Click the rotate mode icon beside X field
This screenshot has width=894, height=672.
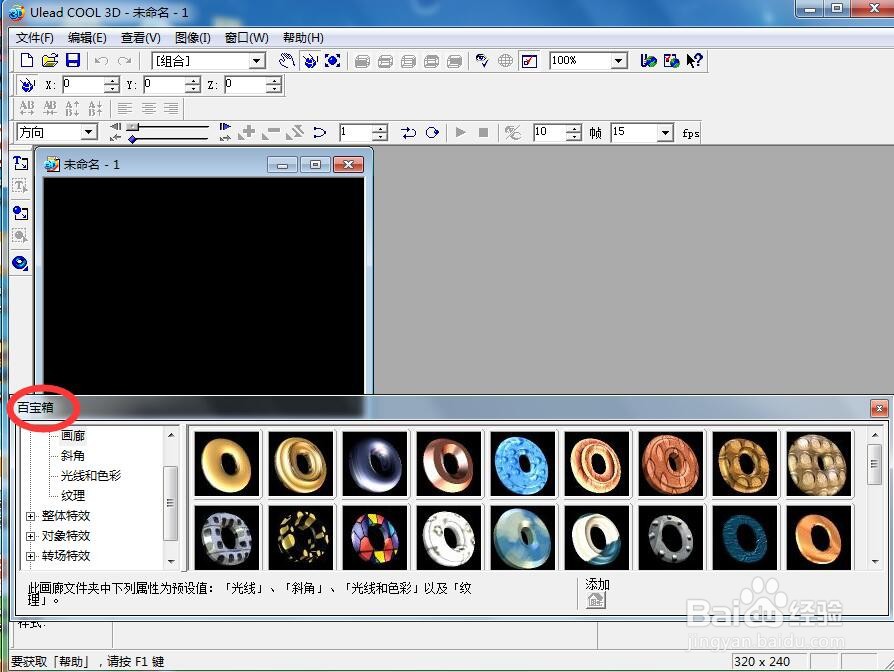click(x=27, y=85)
